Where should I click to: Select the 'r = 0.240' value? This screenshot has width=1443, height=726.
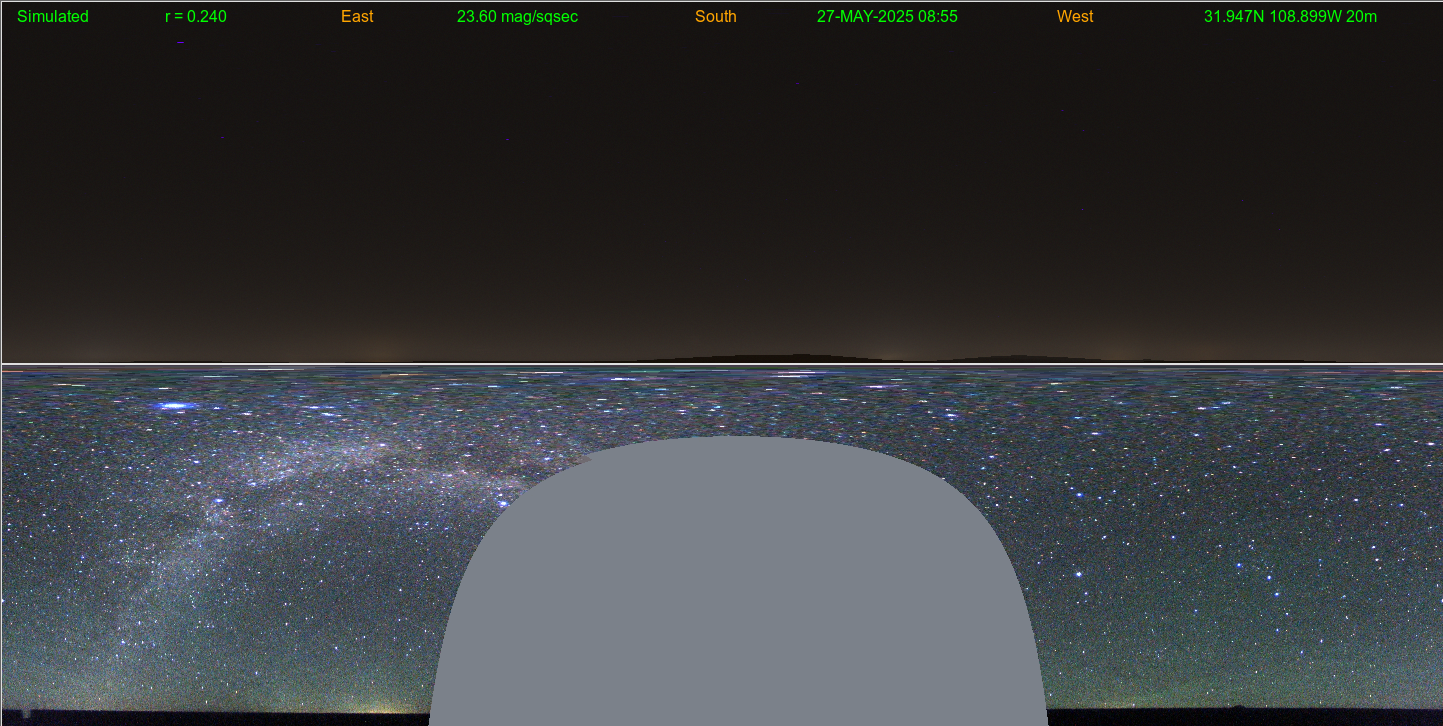coord(196,17)
